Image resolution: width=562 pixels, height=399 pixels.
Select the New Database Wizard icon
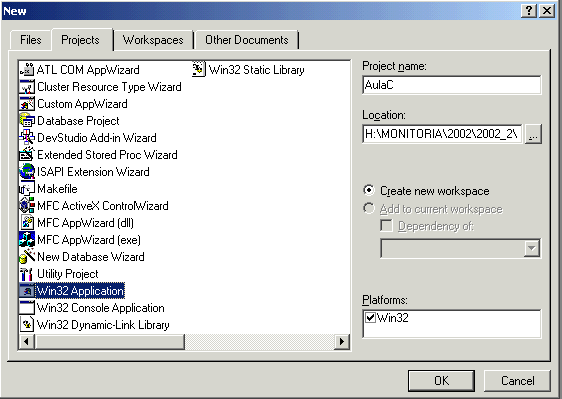pyautogui.click(x=27, y=257)
